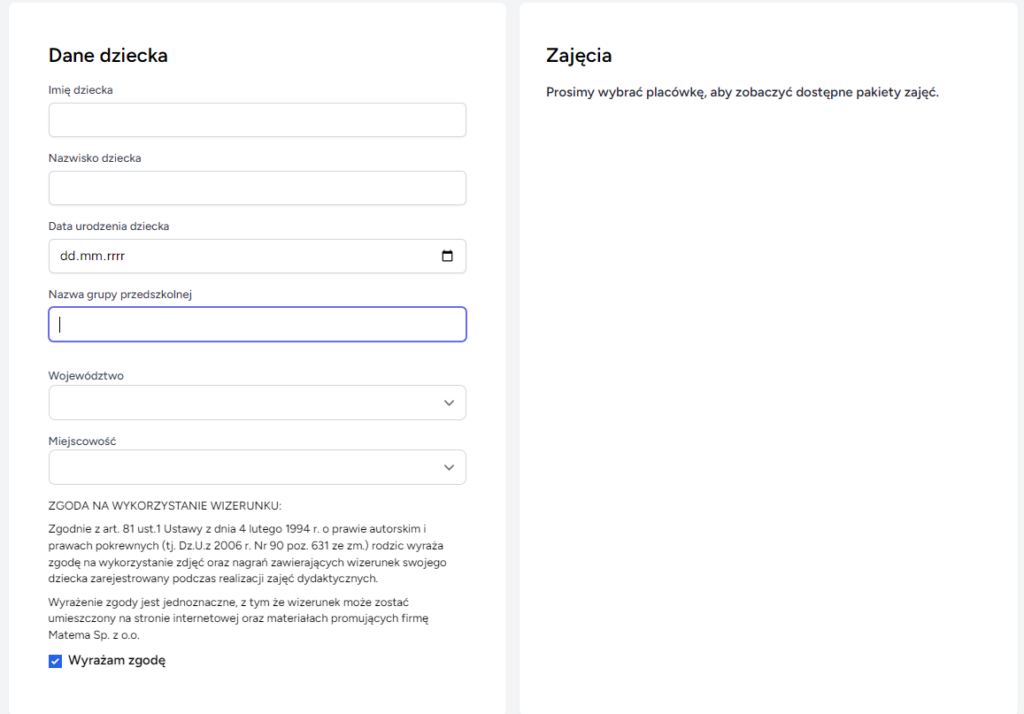This screenshot has width=1024, height=714.
Task: Click the chevron arrow in Miejscowość field
Action: [x=449, y=467]
